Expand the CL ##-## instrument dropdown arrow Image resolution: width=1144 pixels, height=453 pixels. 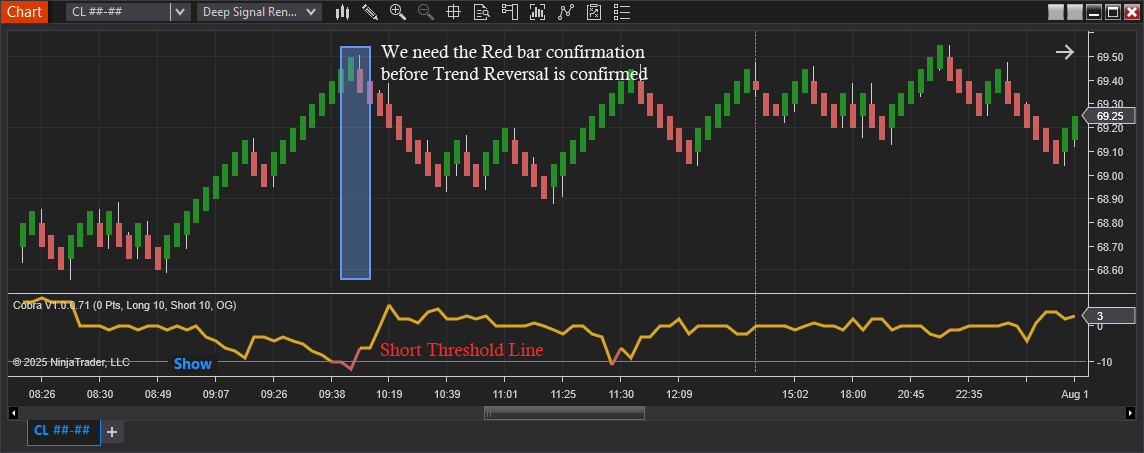pos(179,12)
